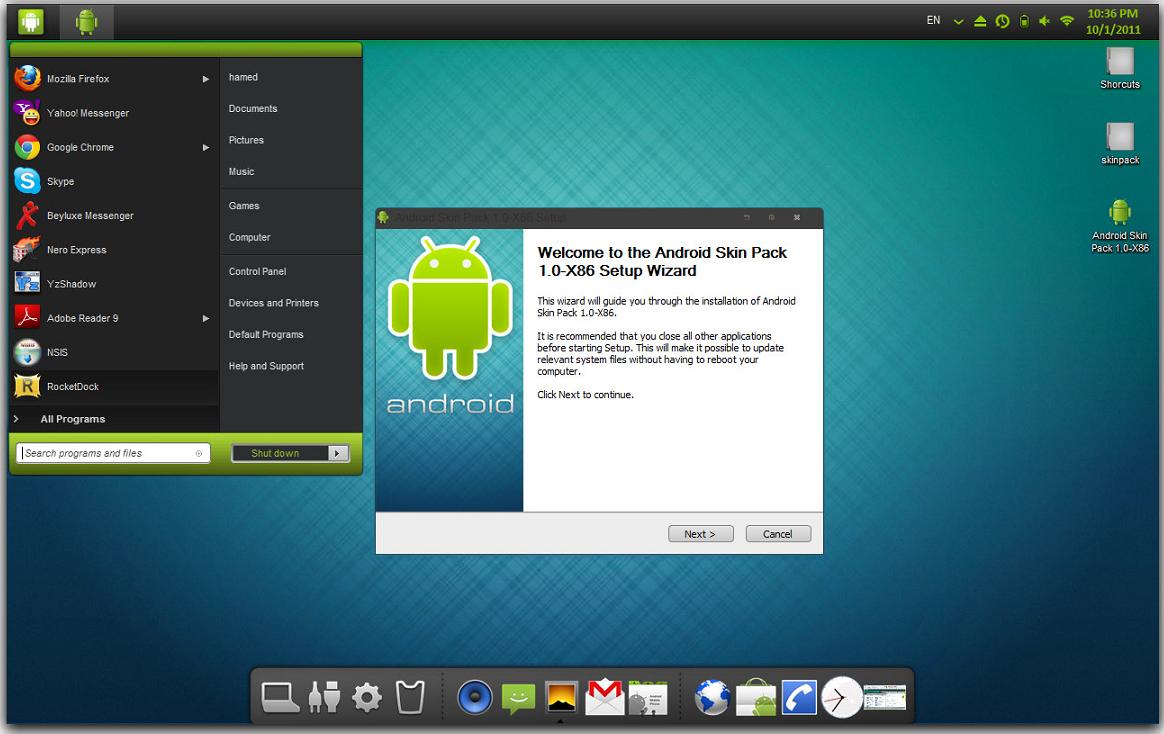The image size is (1164, 734).
Task: Click Next in the Setup Wizard
Action: coord(700,534)
